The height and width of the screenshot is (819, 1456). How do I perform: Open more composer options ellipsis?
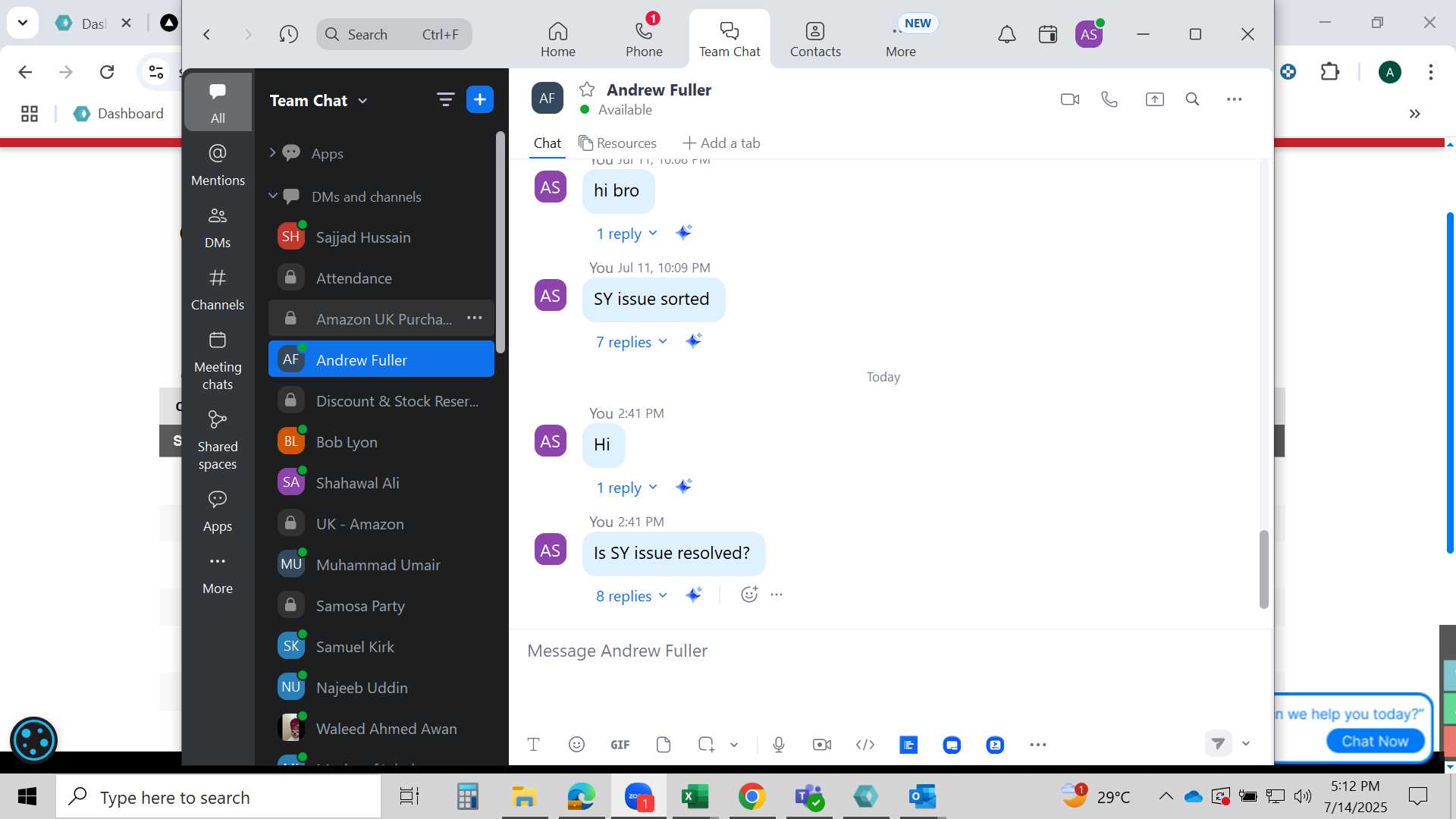(1038, 745)
